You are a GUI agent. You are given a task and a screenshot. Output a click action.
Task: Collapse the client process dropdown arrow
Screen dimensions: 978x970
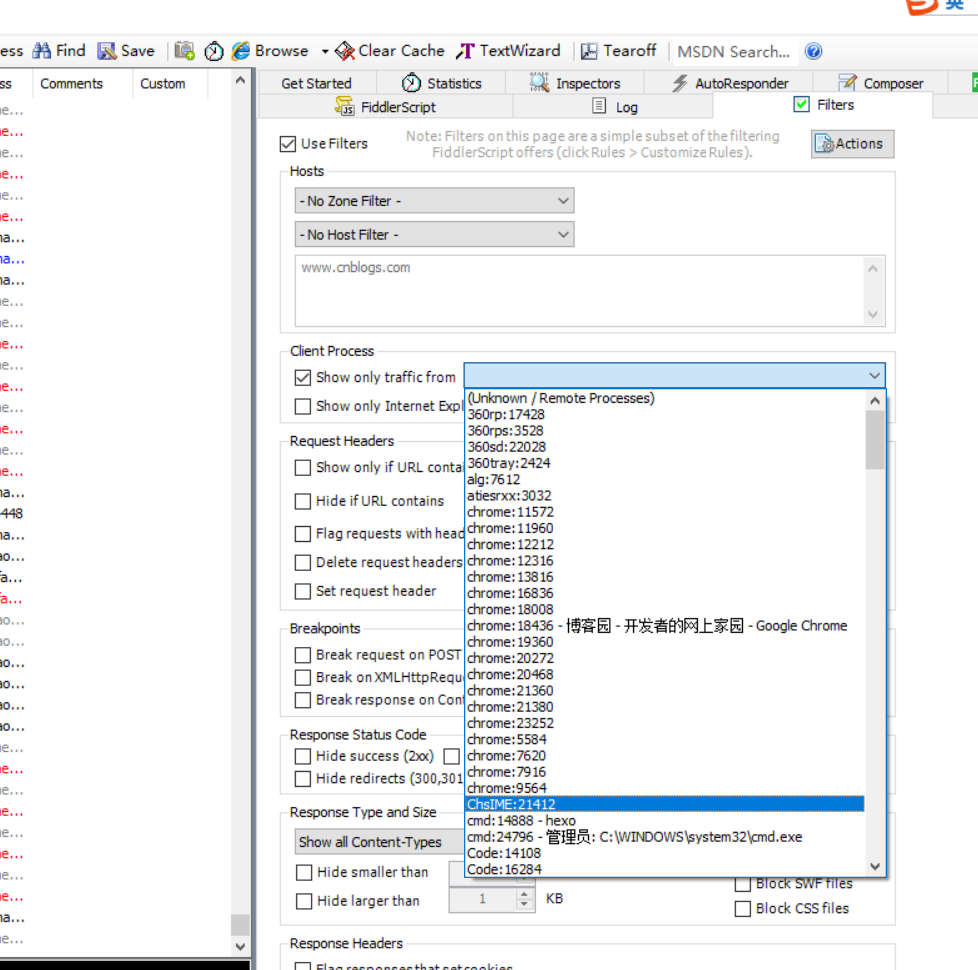(x=874, y=376)
